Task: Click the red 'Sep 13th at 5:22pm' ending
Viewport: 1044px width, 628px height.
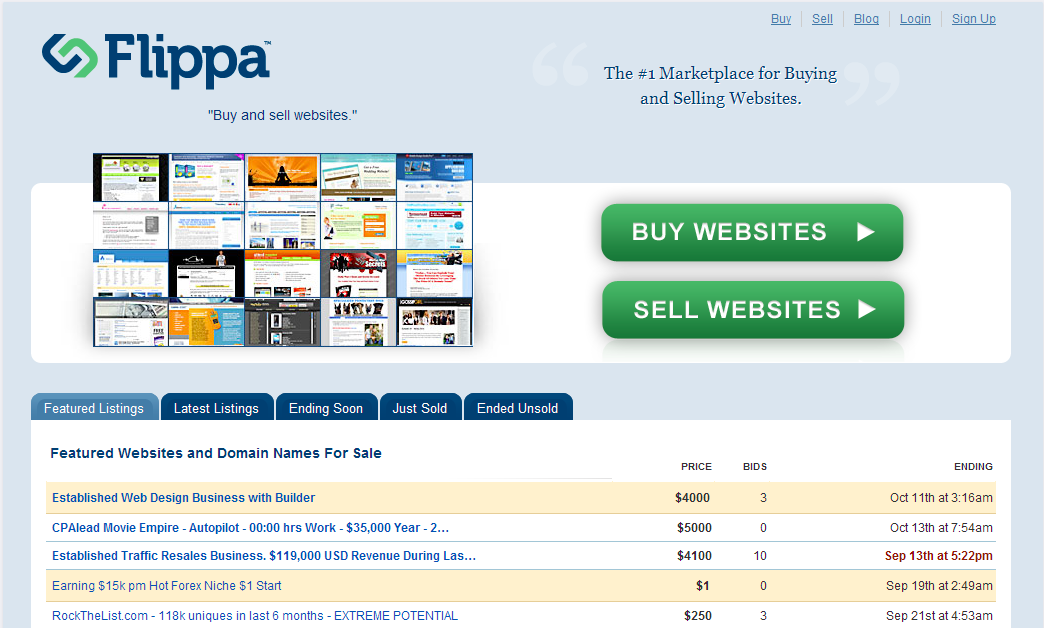Action: (x=939, y=555)
